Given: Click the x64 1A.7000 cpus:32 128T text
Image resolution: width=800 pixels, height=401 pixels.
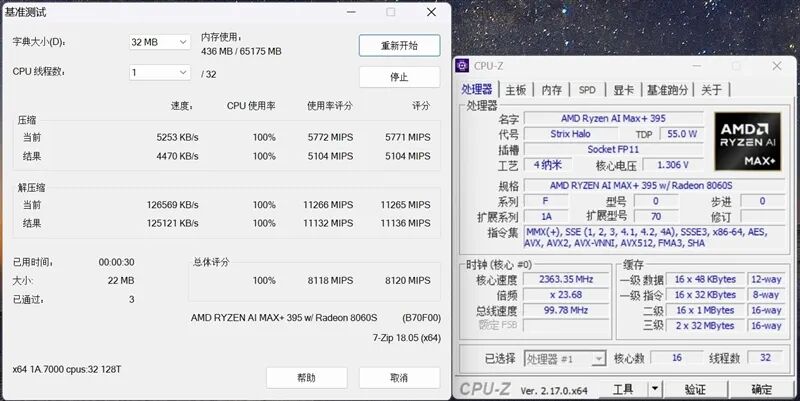Looking at the screenshot, I should [x=67, y=369].
